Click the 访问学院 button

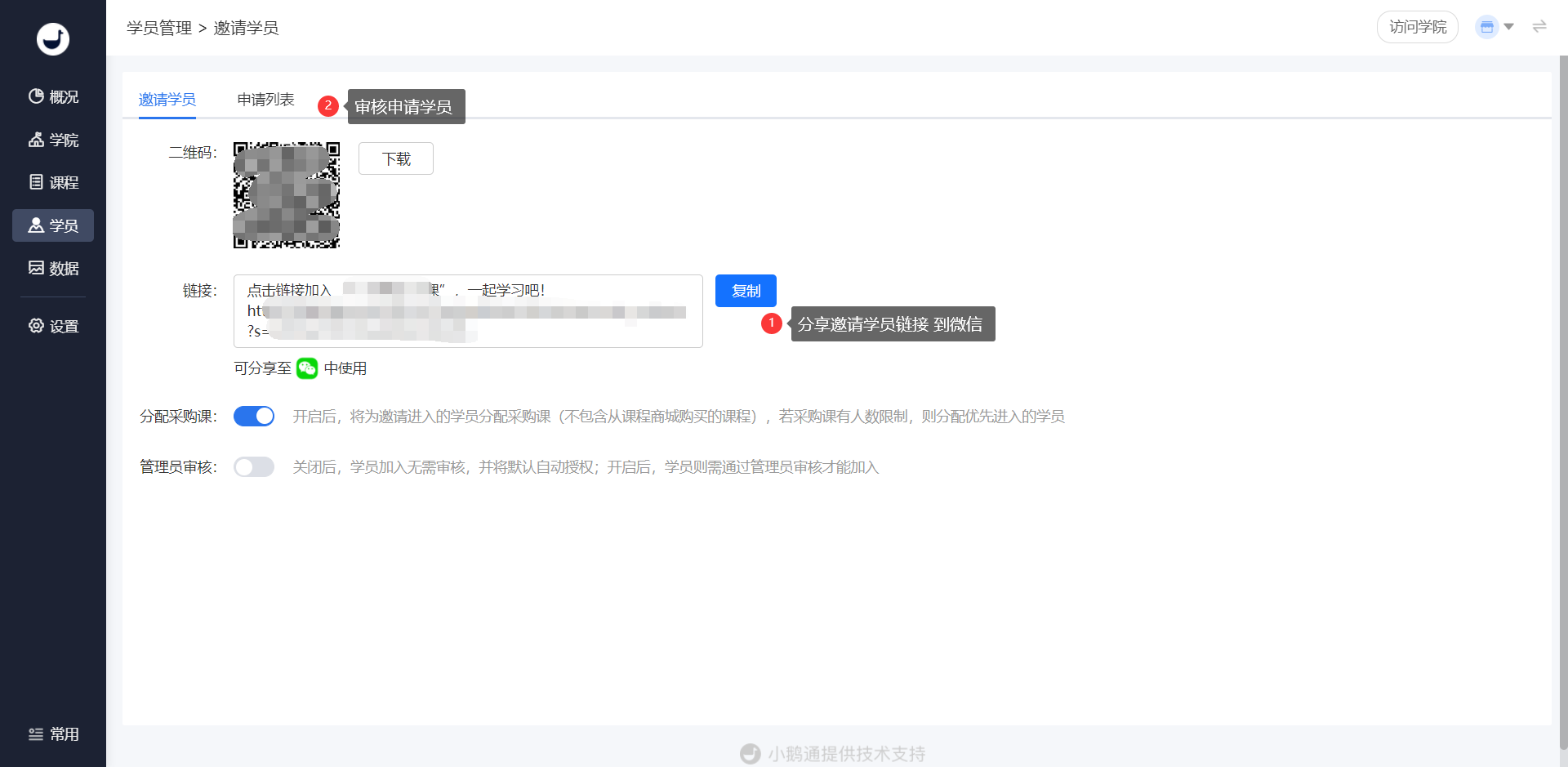[x=1418, y=27]
